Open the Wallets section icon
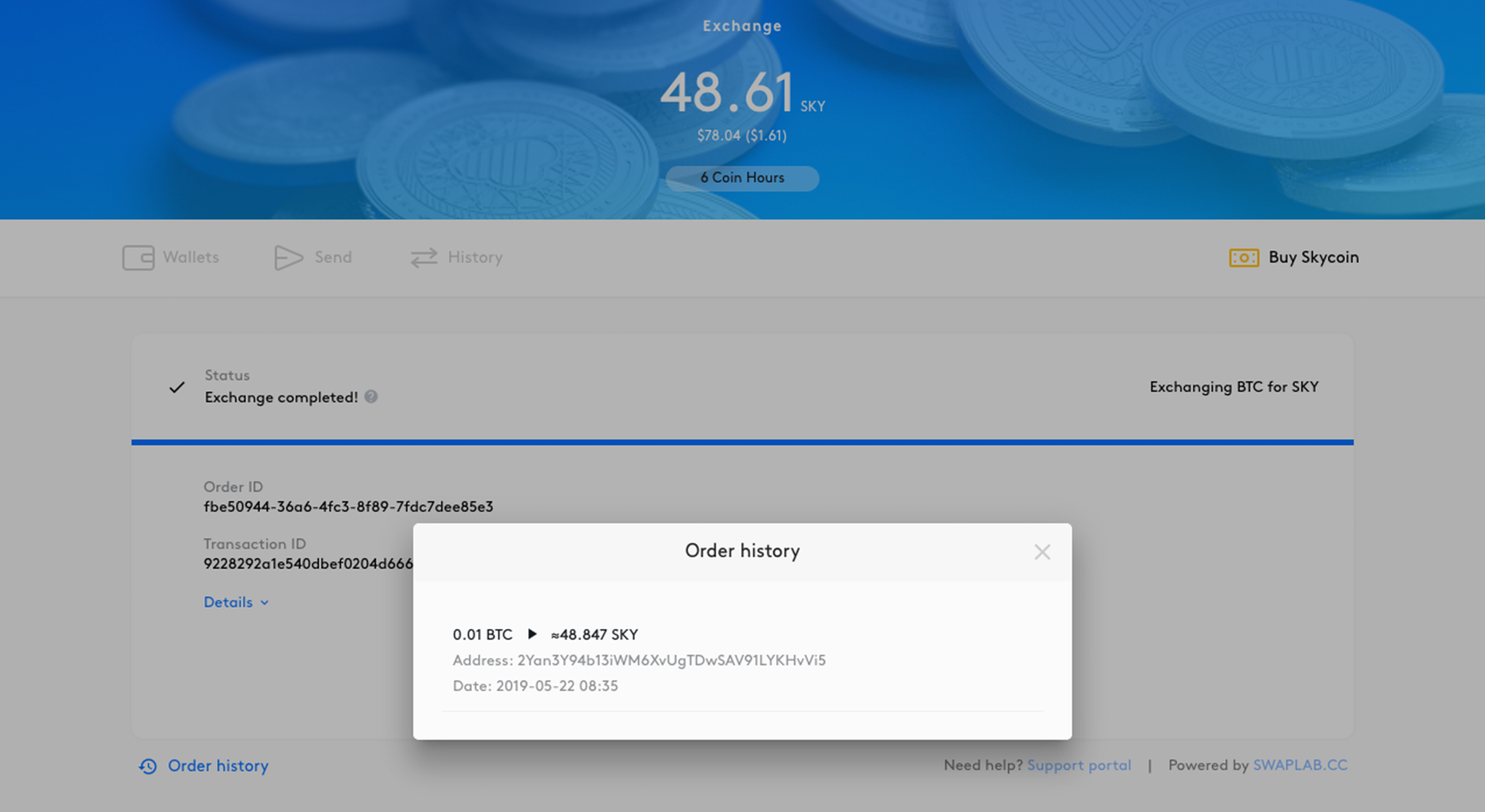The width and height of the screenshot is (1485, 812). coord(138,258)
